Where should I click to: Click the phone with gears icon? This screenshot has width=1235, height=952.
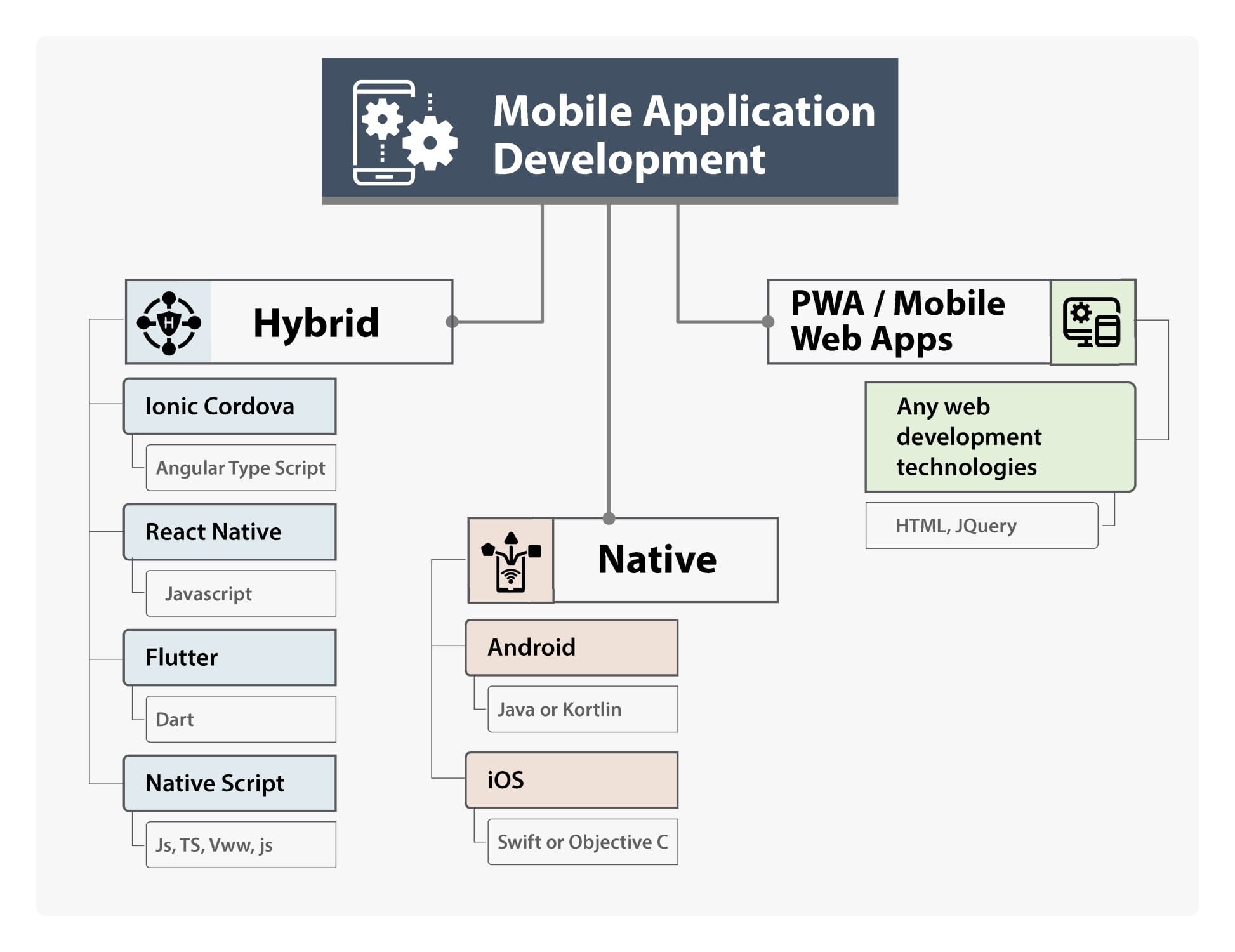pos(404,132)
